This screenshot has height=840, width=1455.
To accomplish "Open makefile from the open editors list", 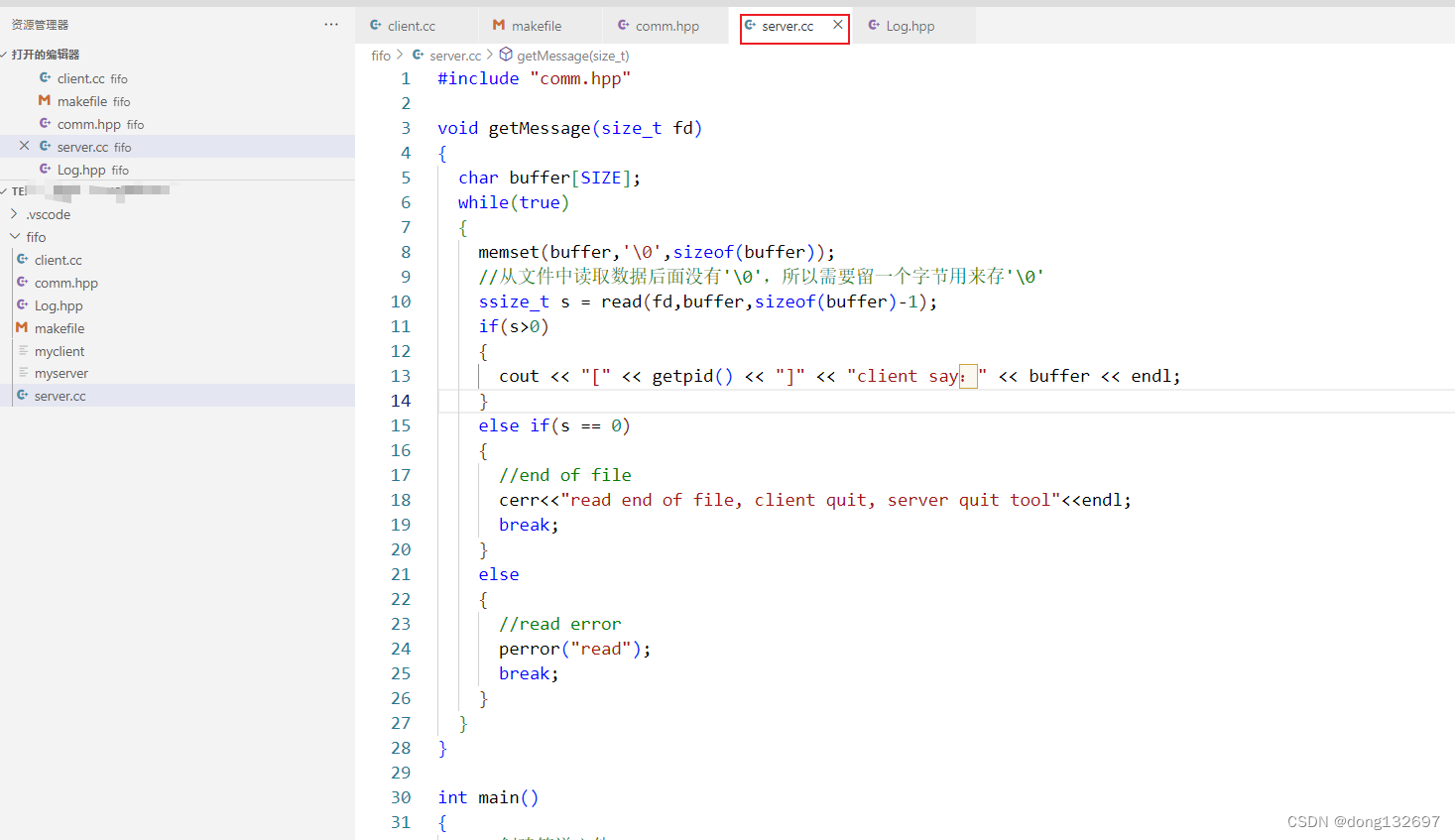I will [x=178, y=101].
